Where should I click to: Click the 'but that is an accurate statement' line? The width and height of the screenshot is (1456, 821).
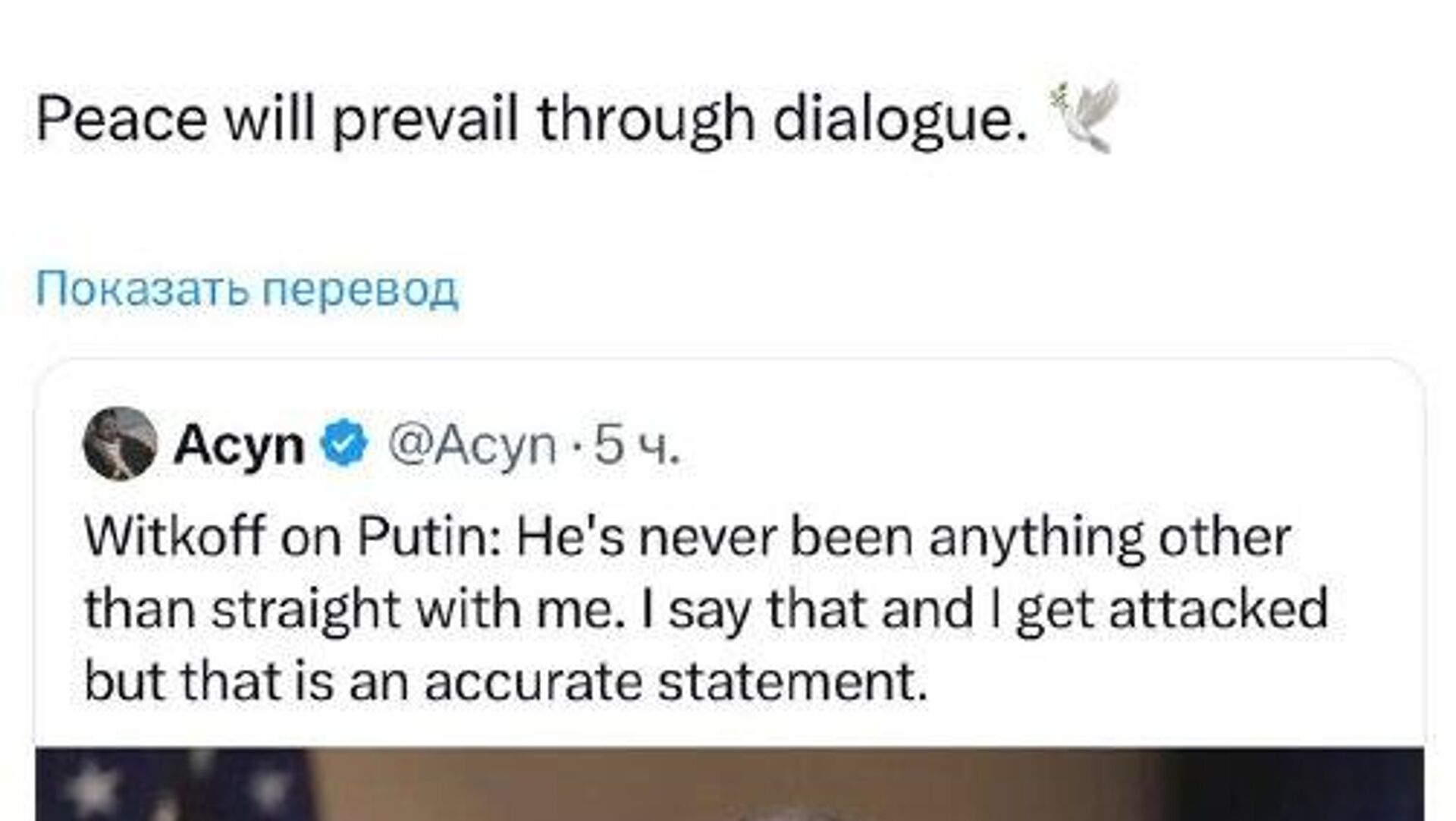coord(506,681)
